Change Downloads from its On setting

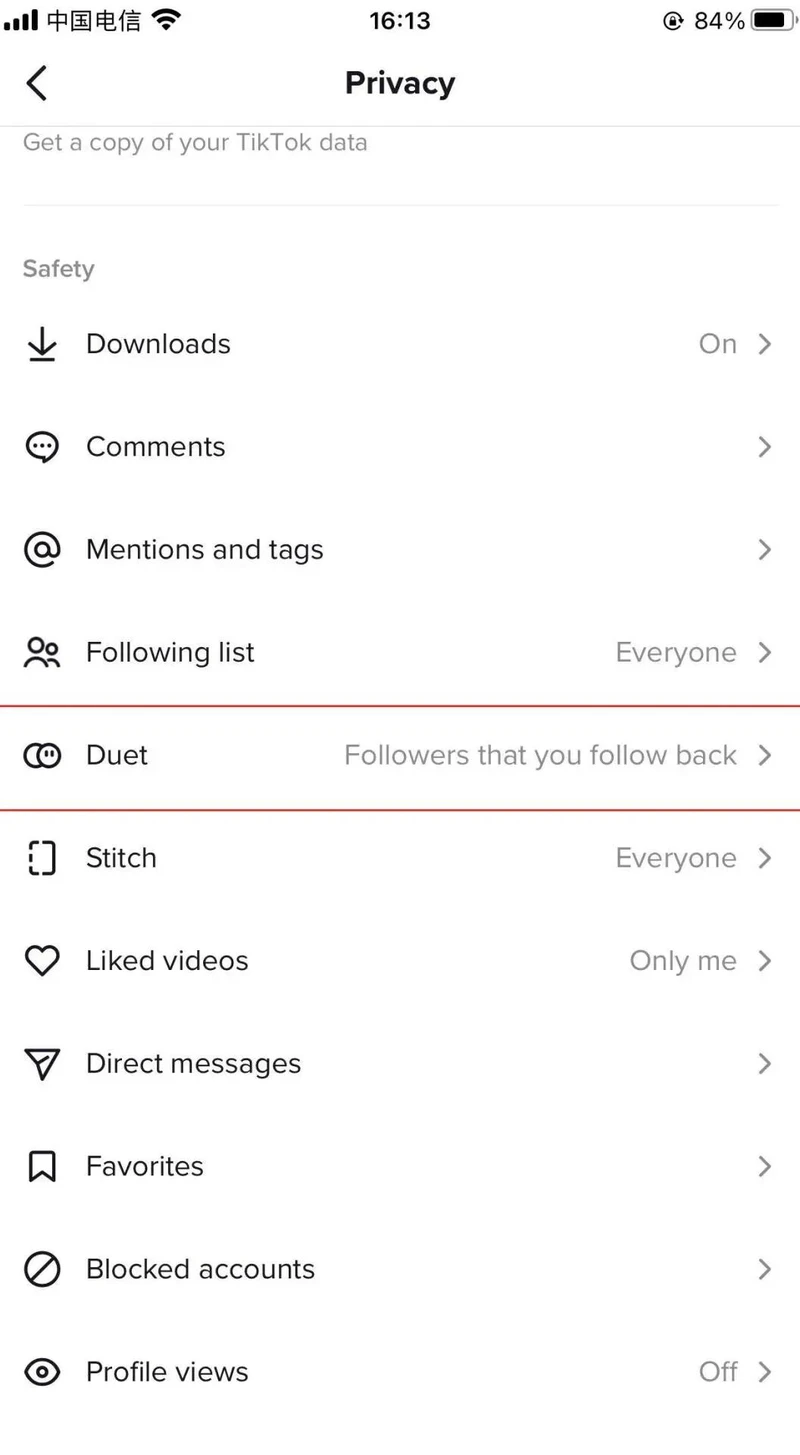pos(718,344)
